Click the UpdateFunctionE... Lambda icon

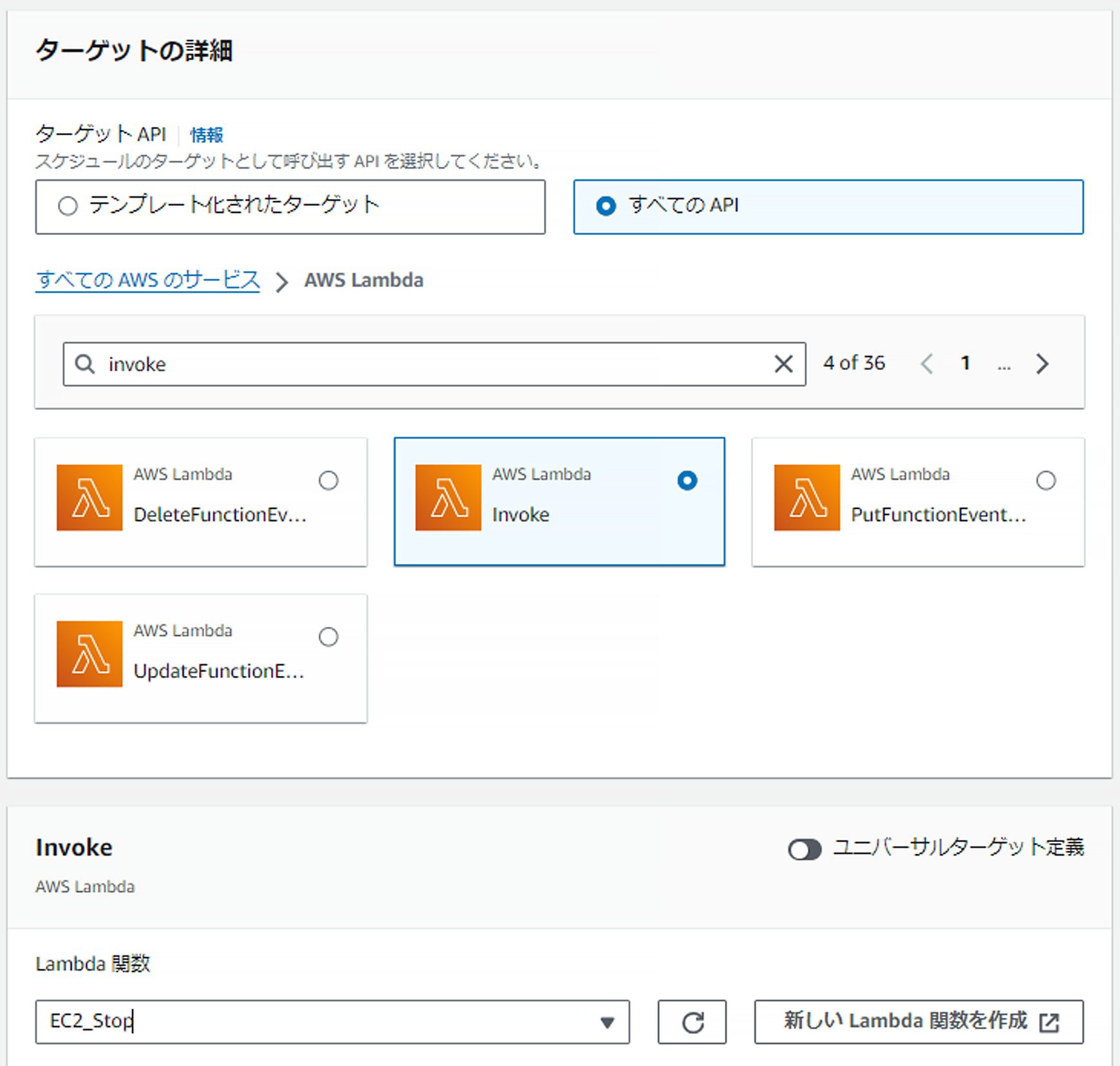click(89, 654)
